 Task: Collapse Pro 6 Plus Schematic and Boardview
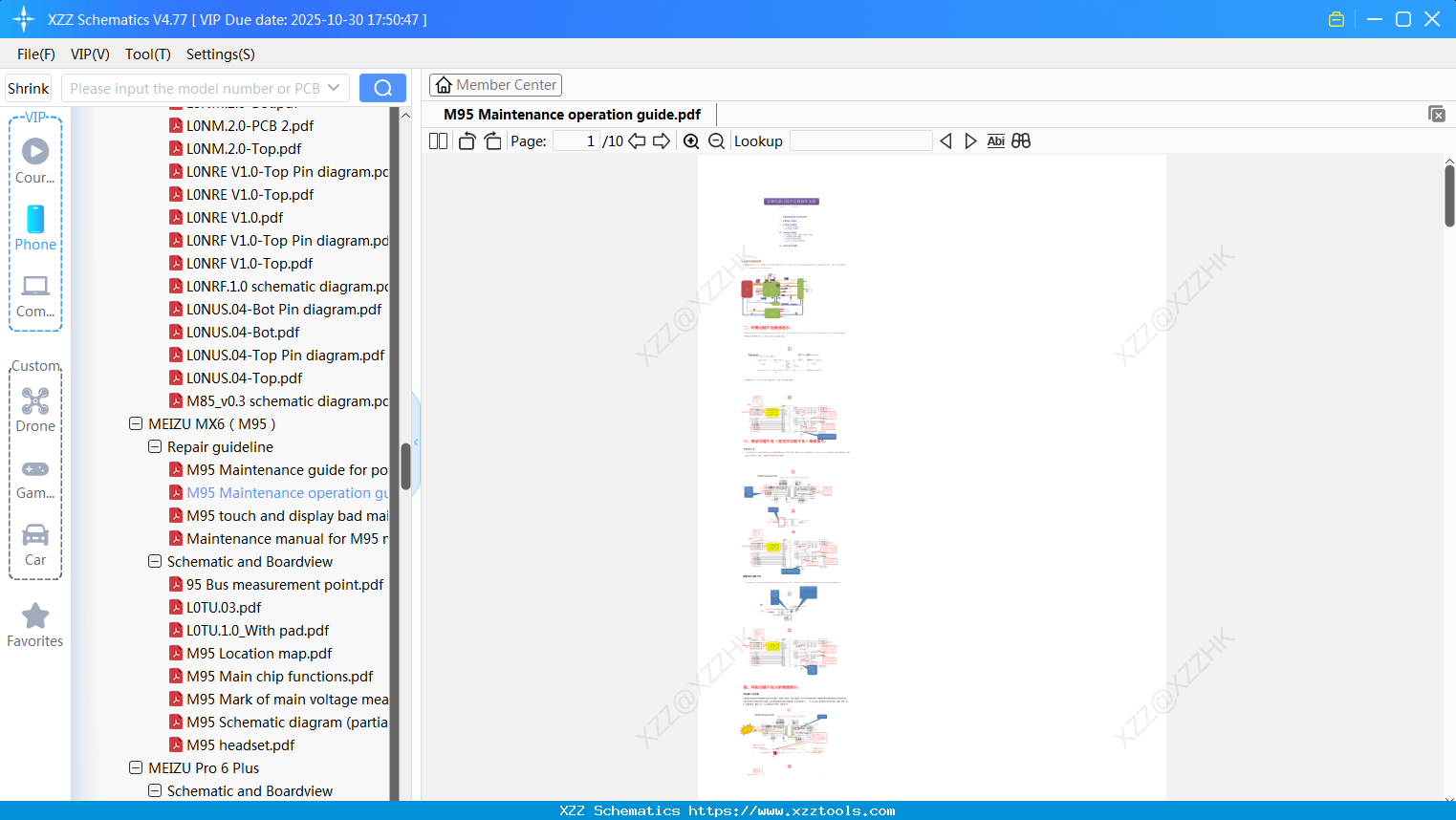(x=155, y=790)
